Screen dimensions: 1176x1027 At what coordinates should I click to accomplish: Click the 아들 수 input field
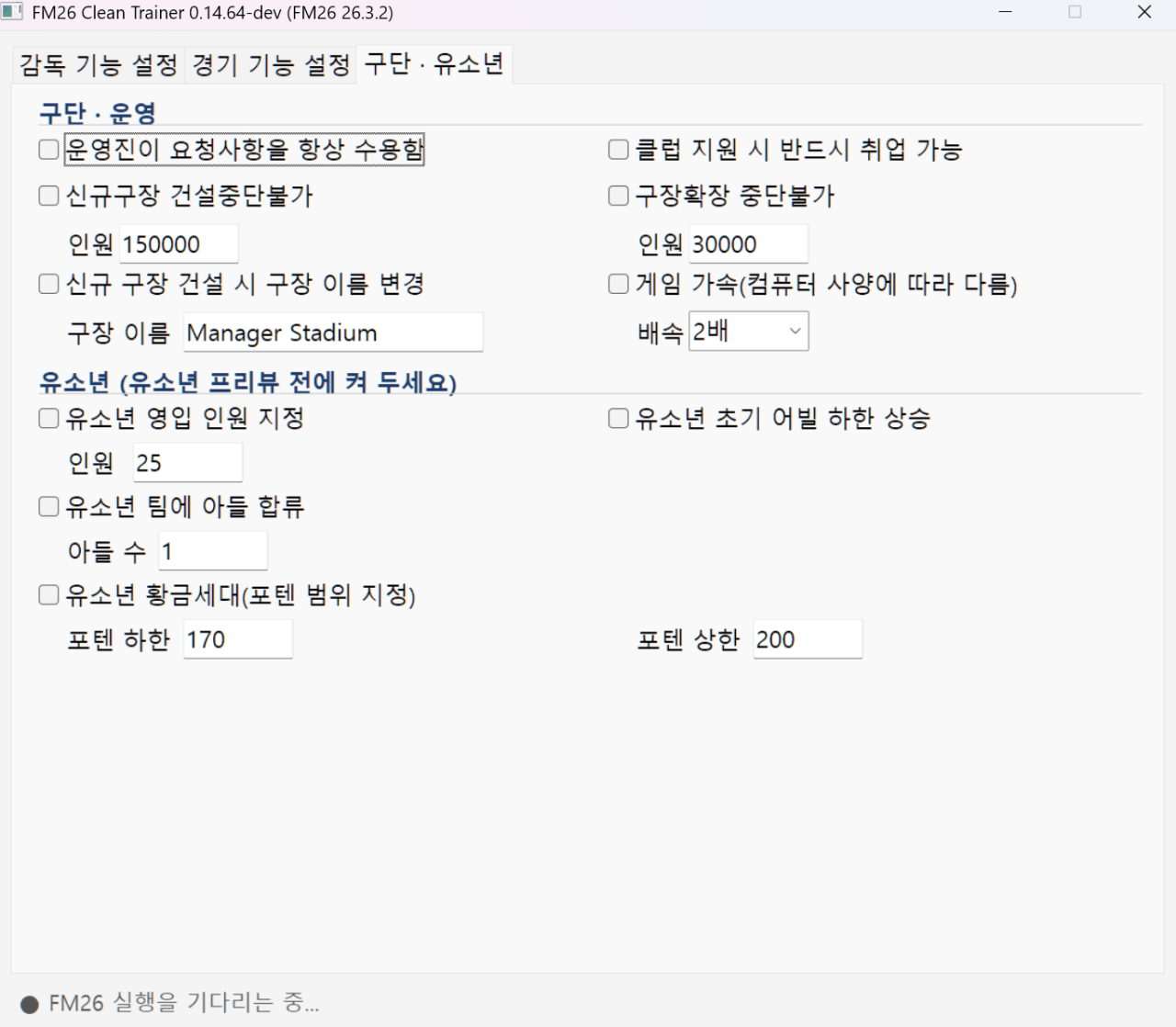pos(213,551)
